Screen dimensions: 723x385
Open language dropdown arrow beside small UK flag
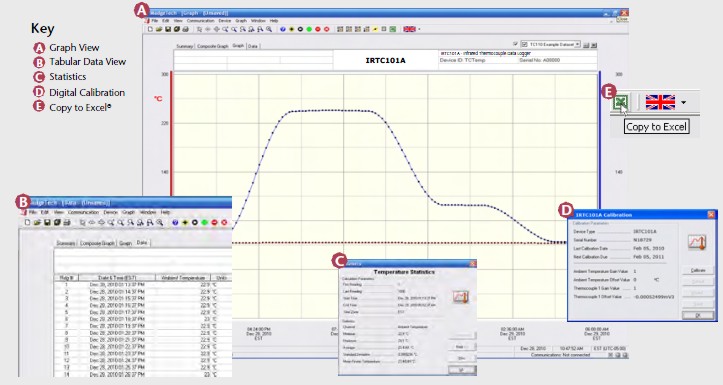click(x=419, y=30)
